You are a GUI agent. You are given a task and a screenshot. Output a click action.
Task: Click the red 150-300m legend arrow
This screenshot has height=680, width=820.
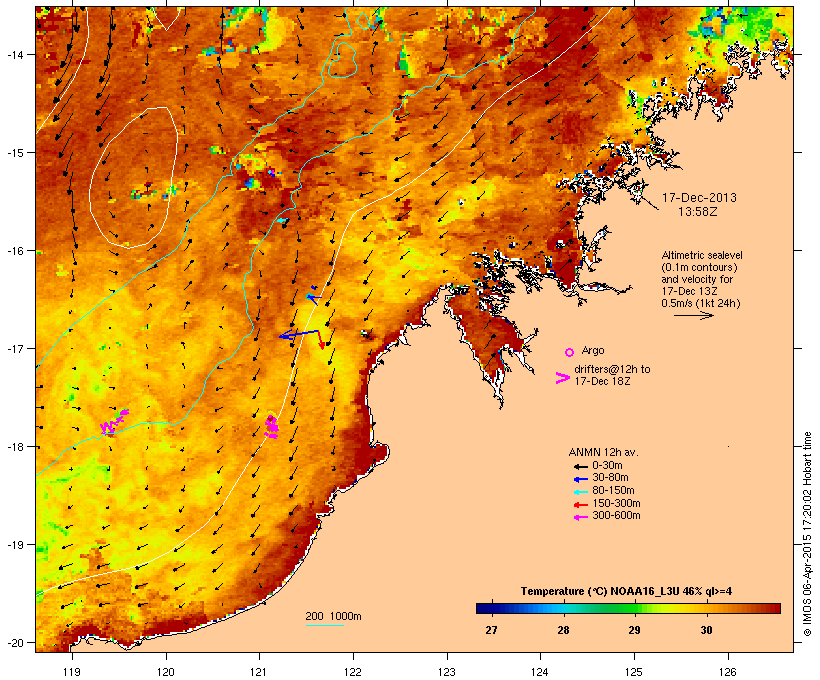(580, 504)
